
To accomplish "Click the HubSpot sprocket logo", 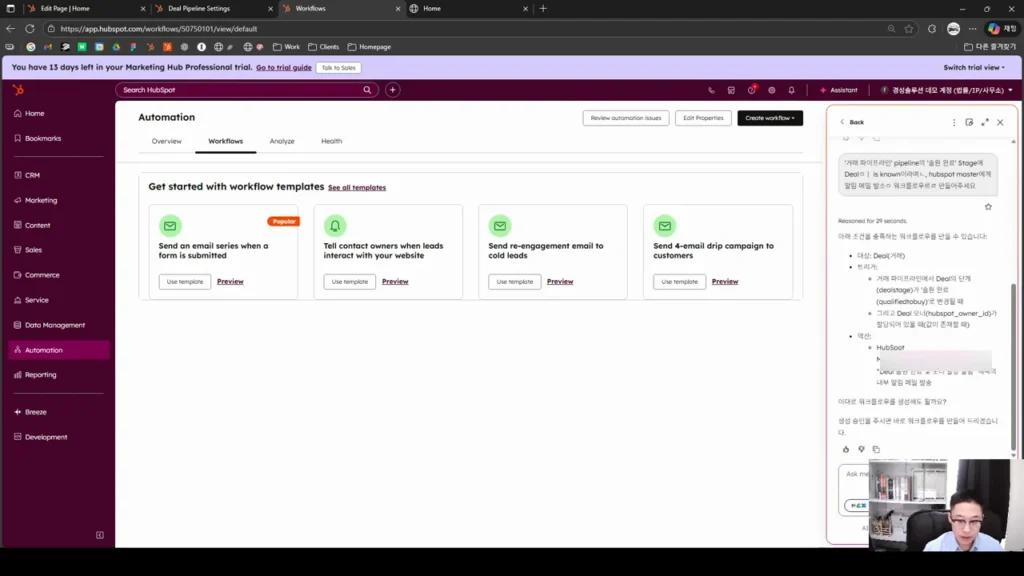I will tap(18, 90).
